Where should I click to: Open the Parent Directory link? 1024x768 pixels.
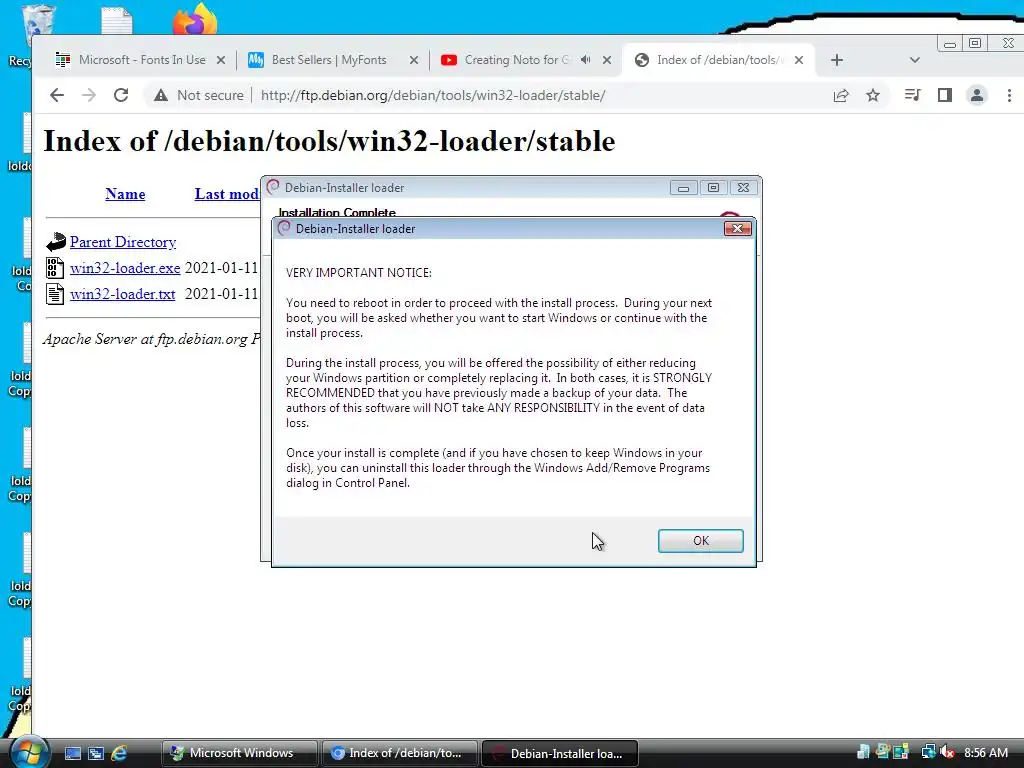123,242
